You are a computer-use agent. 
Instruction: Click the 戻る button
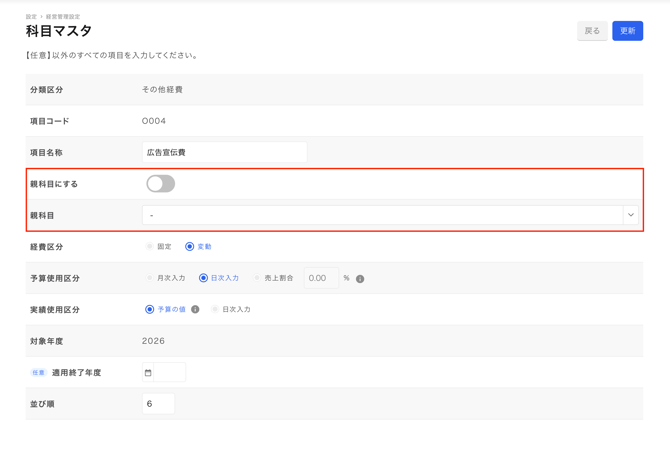(x=592, y=31)
